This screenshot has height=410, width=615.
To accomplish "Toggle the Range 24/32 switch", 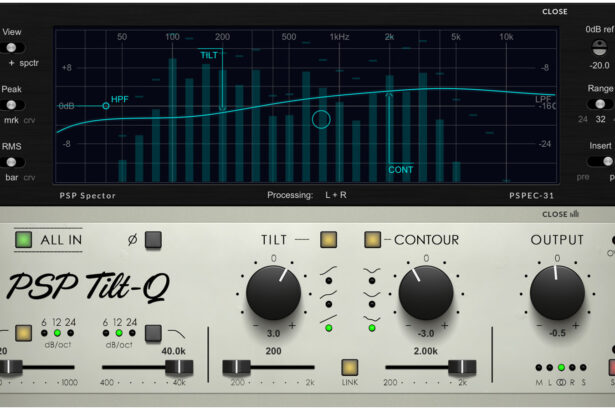I will coord(600,104).
